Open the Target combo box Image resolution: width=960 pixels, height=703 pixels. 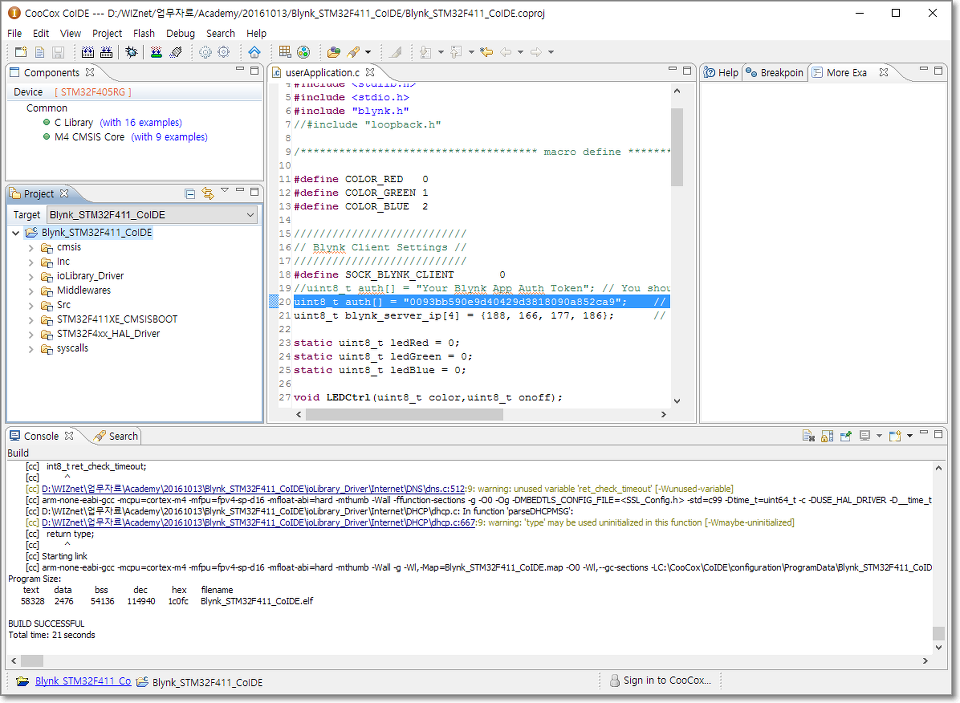pyautogui.click(x=152, y=215)
